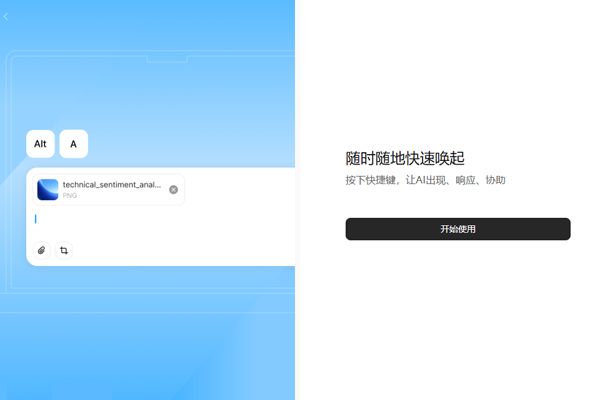The width and height of the screenshot is (600, 400).
Task: Click the Alt key cap
Action: 40,144
